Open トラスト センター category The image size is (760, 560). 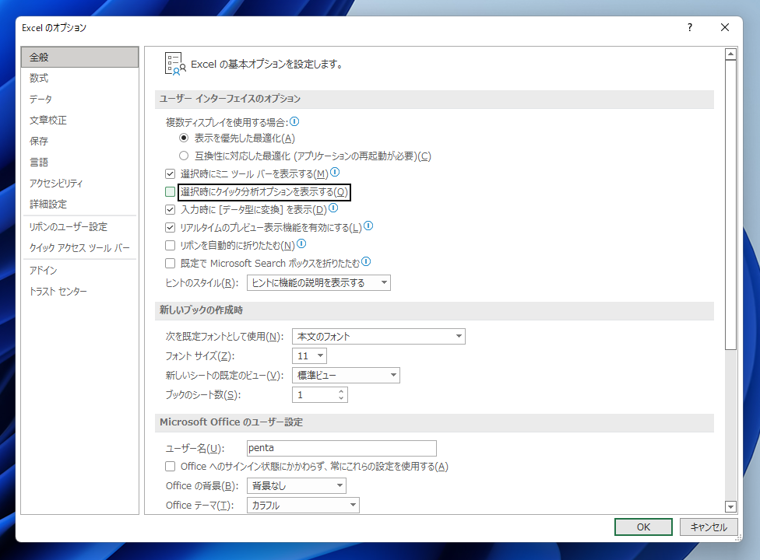80,291
